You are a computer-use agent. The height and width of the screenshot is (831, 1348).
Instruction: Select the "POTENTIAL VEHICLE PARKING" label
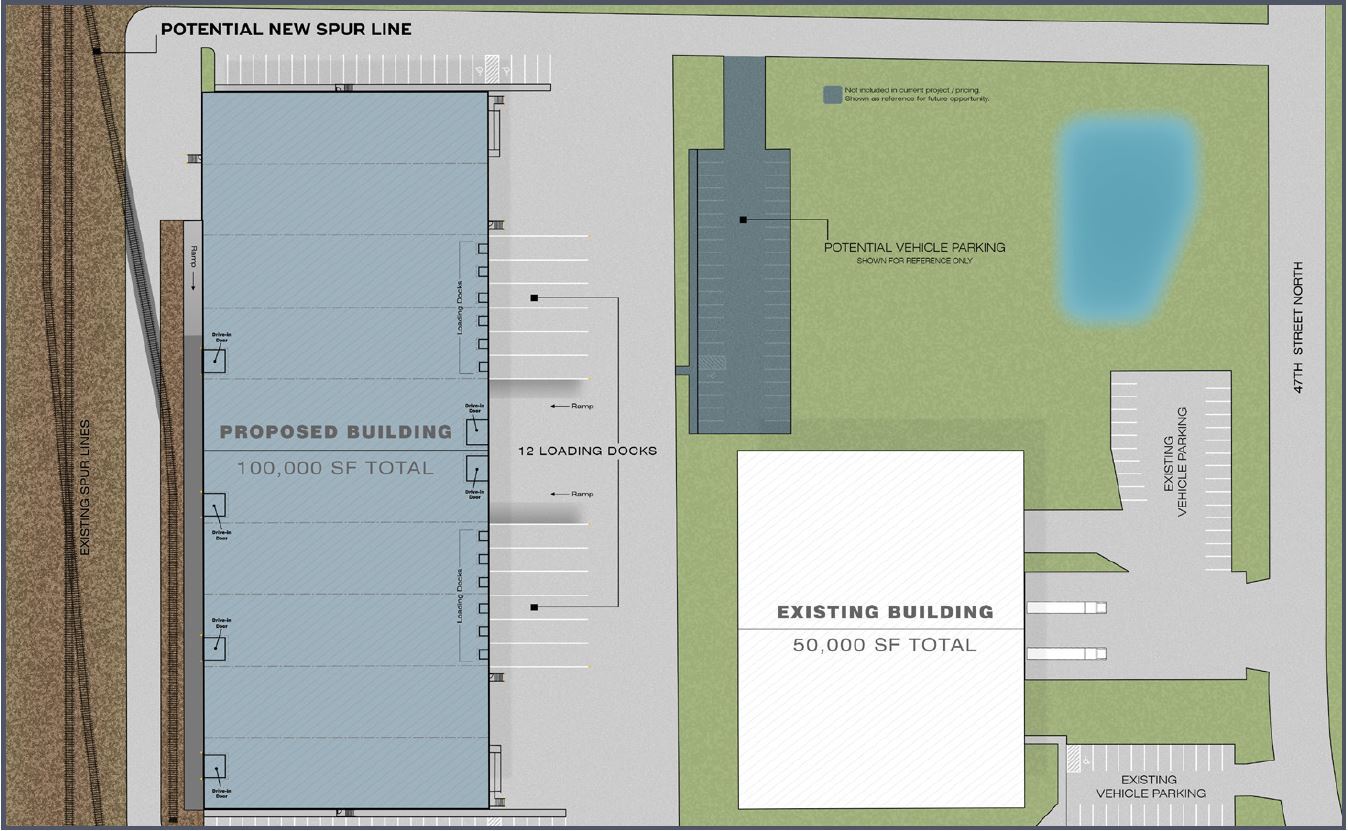(914, 247)
